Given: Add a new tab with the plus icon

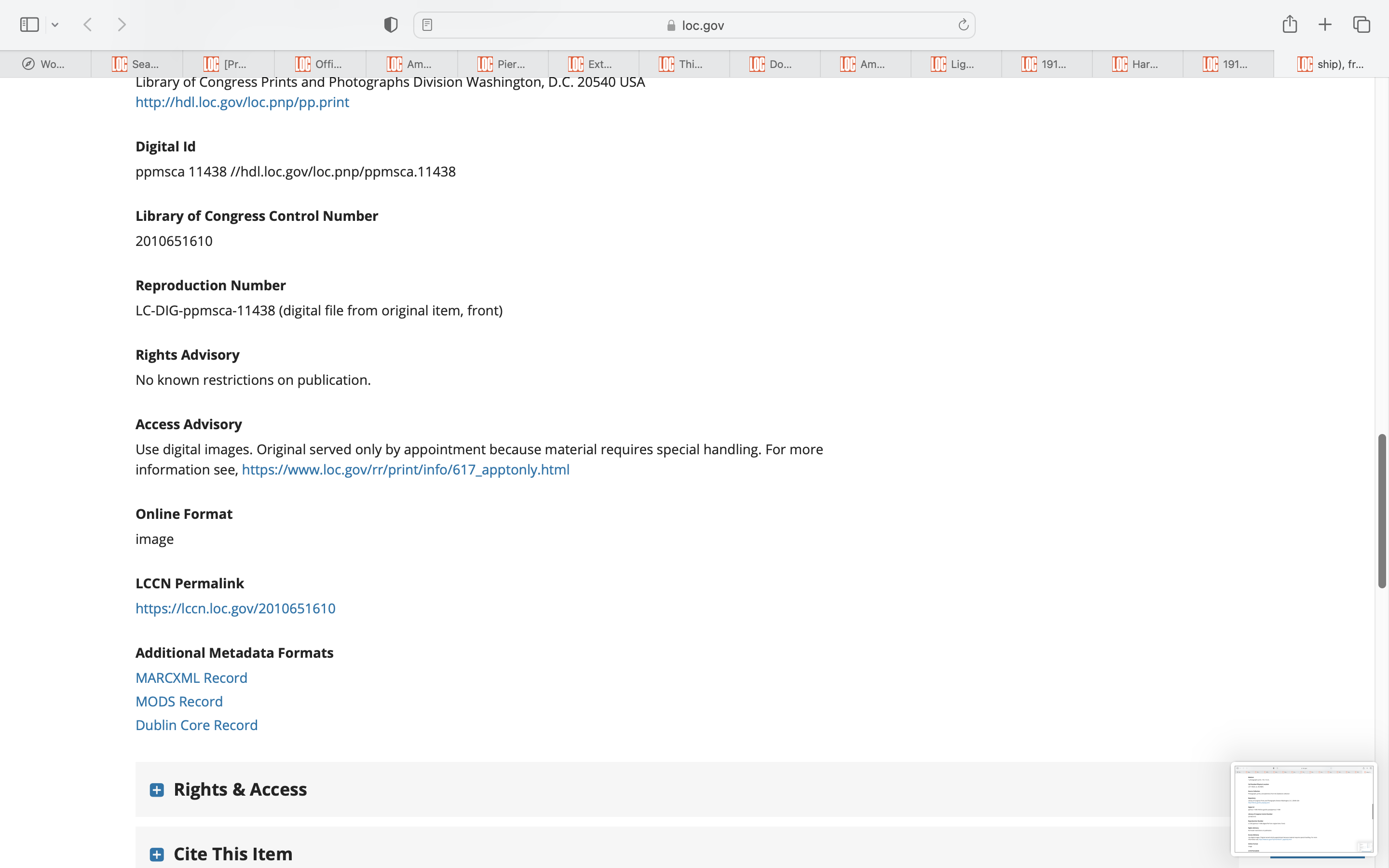Looking at the screenshot, I should click(x=1325, y=25).
